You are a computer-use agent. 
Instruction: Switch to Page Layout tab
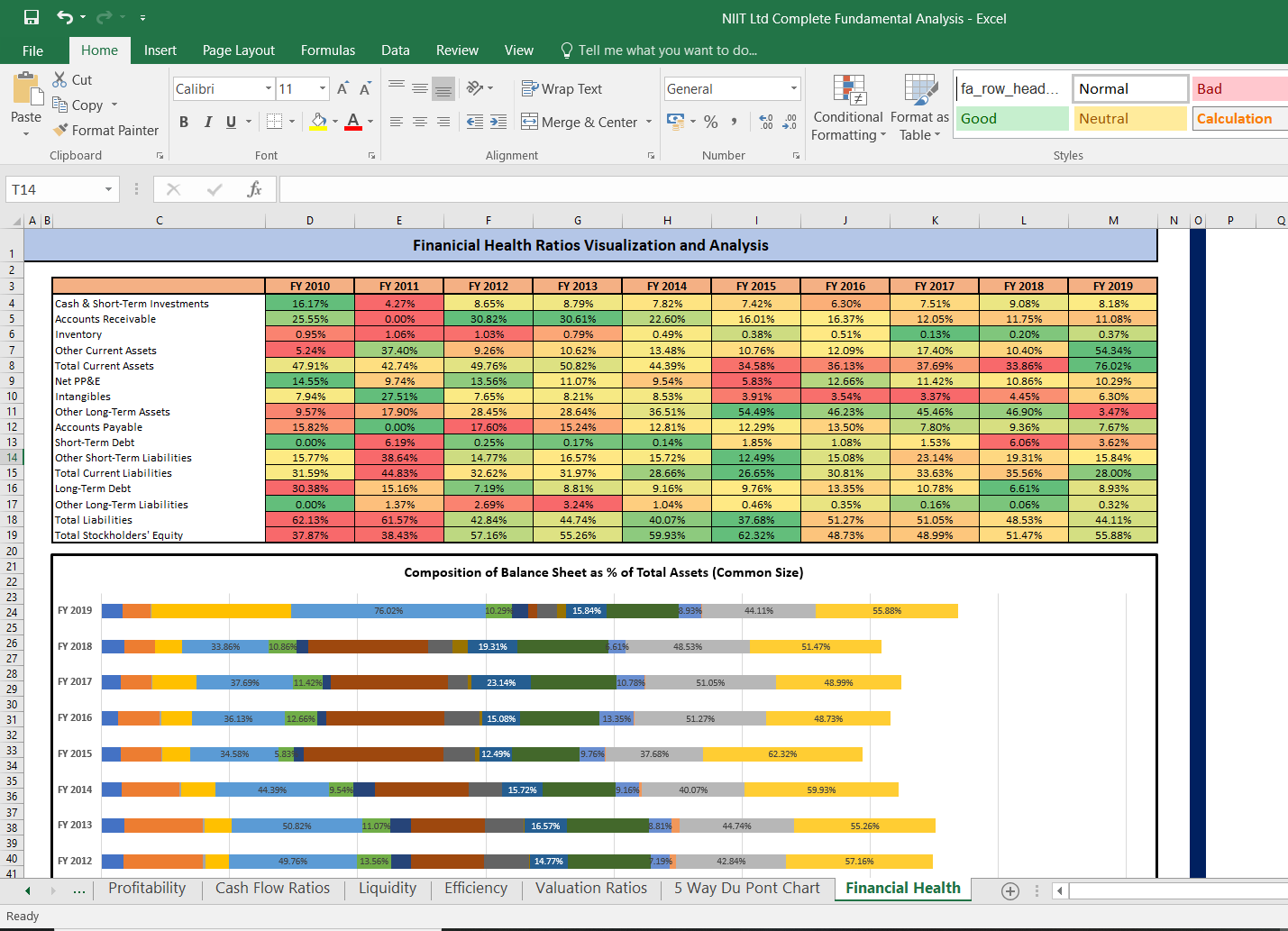pos(239,50)
